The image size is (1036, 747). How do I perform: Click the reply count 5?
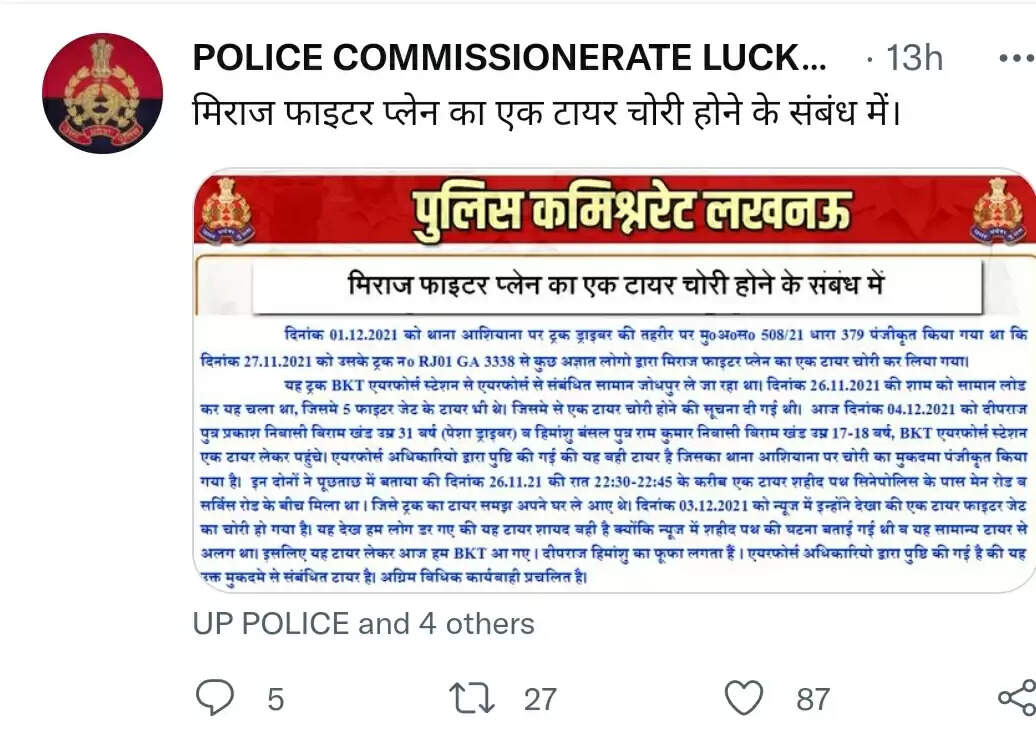pos(276,699)
